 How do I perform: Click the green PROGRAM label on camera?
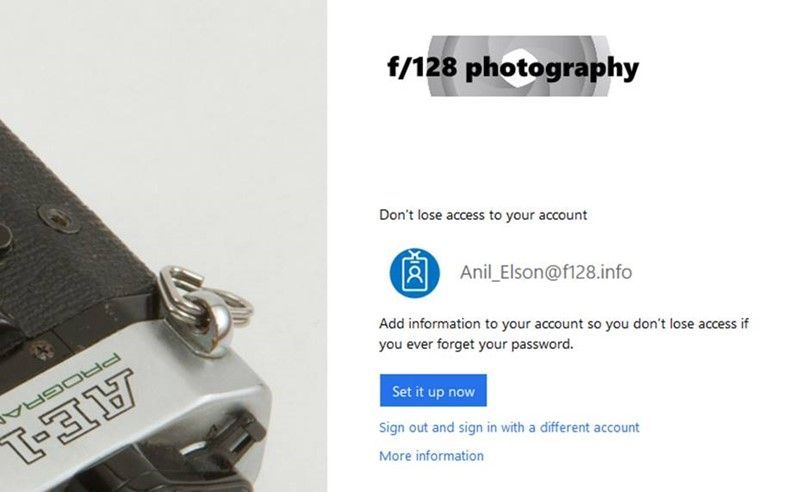click(59, 386)
